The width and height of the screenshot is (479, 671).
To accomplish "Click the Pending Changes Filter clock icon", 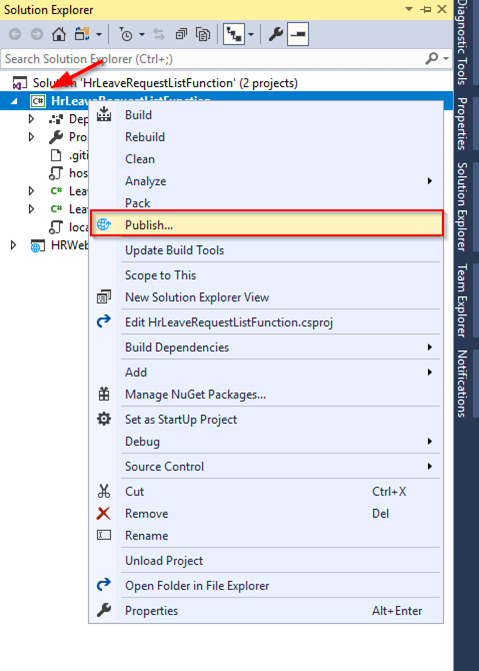I will (126, 34).
